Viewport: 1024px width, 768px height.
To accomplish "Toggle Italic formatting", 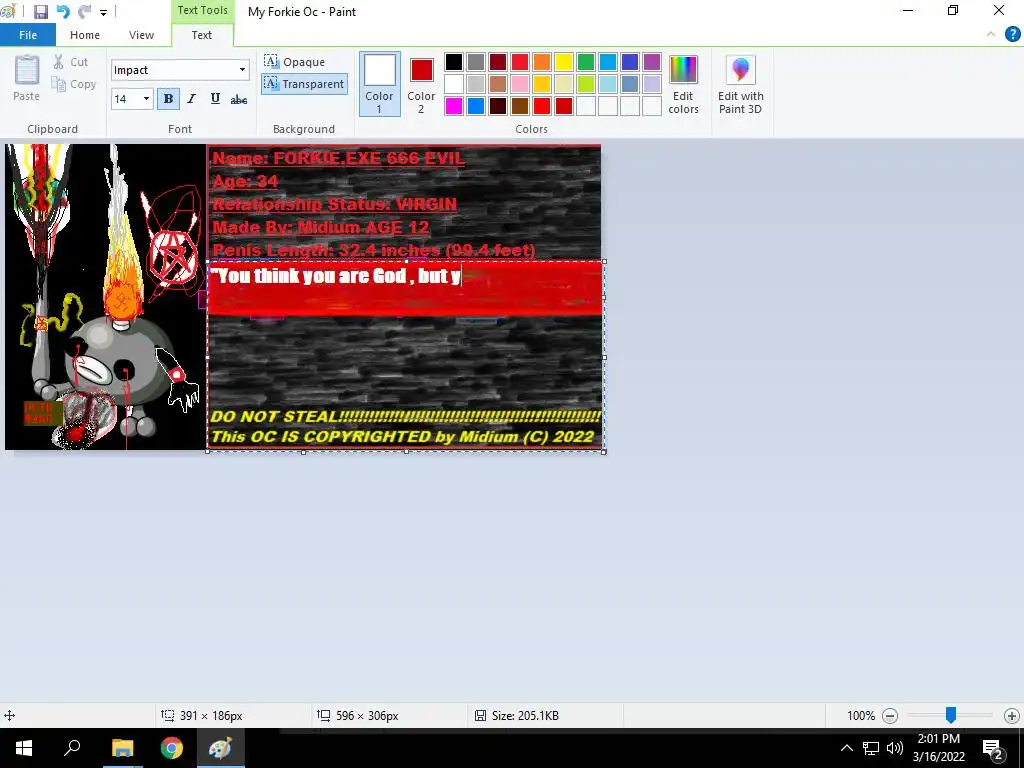I will pos(191,99).
